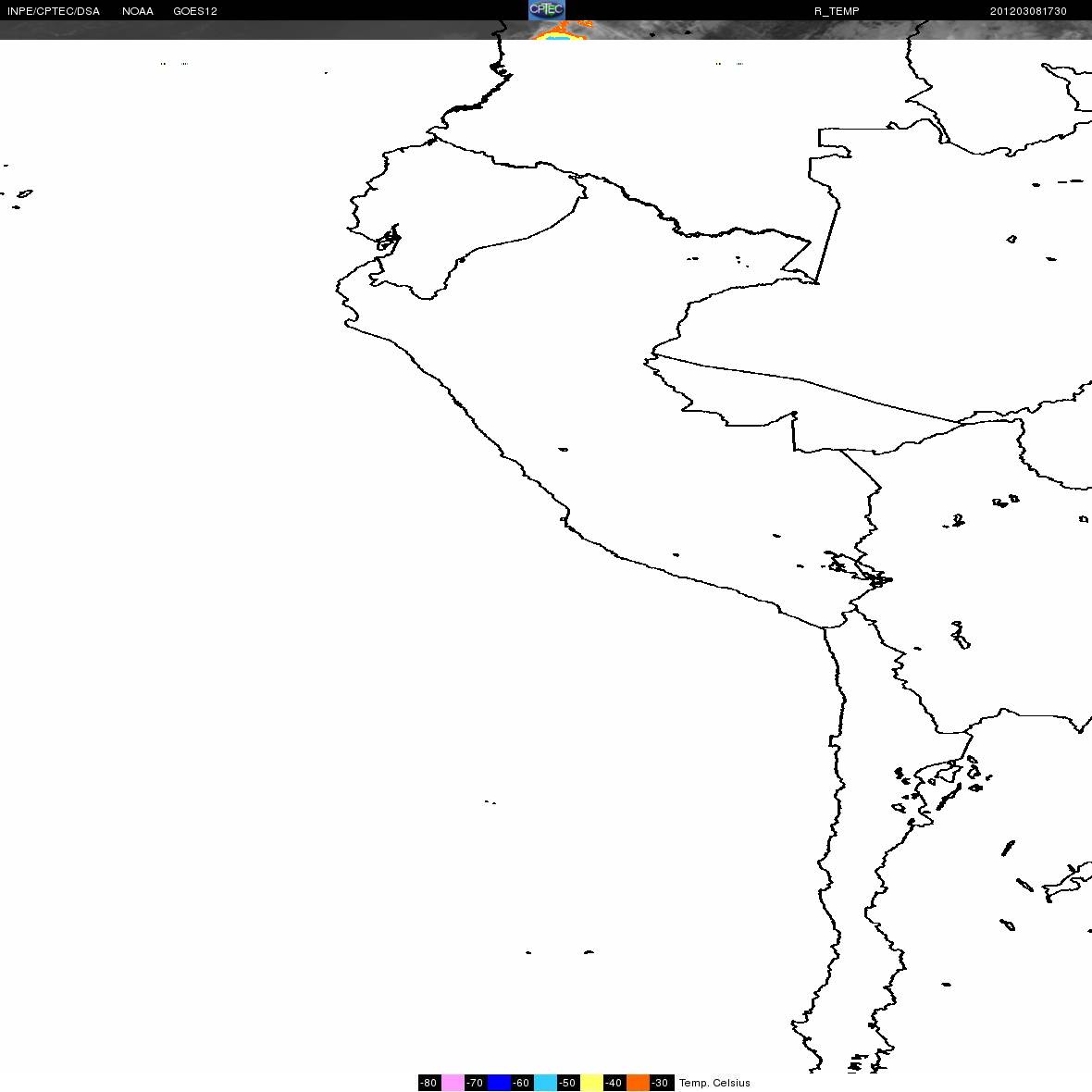Pick the cyan legend color swatch

pyautogui.click(x=545, y=1083)
